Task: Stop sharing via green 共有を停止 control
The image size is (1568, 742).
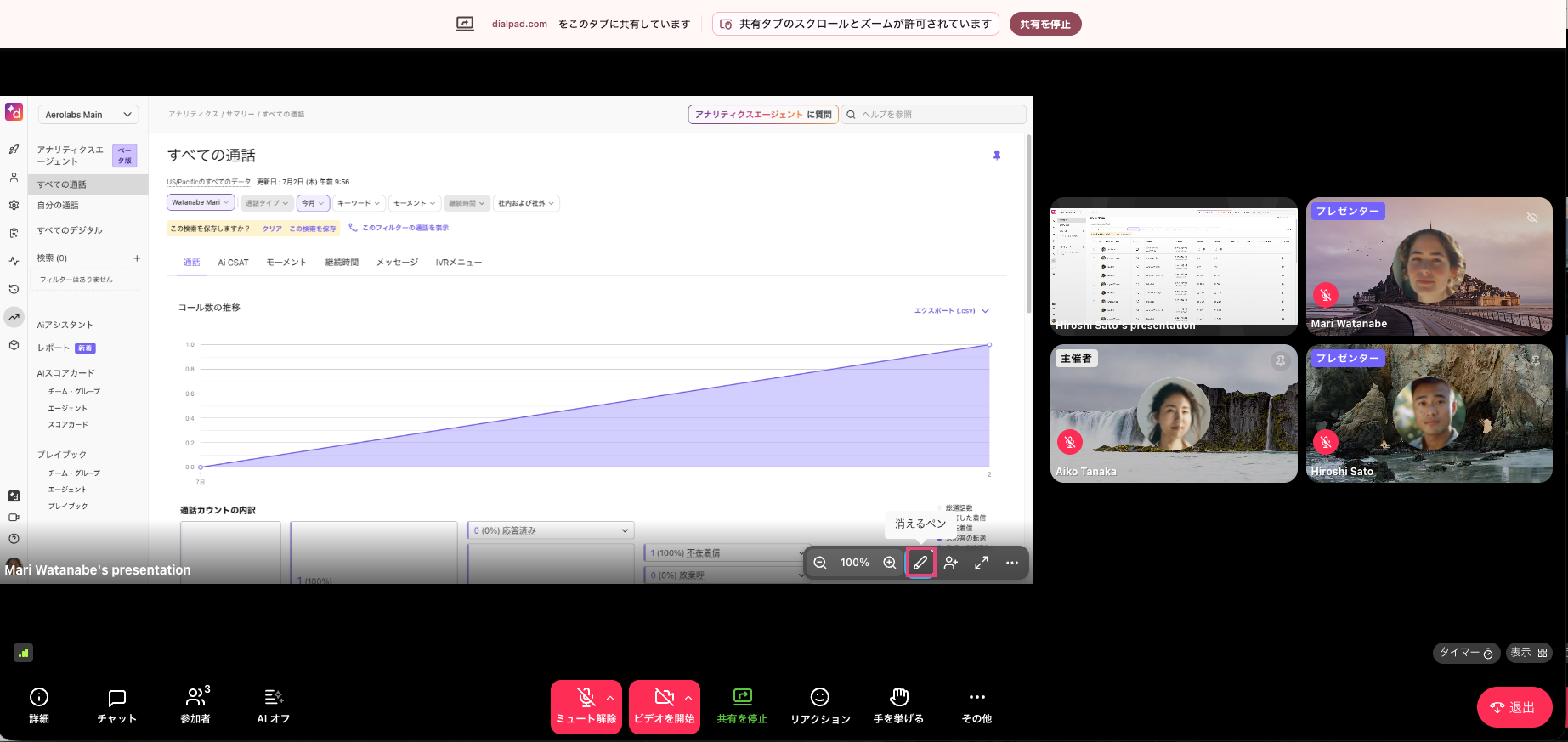Action: click(743, 706)
